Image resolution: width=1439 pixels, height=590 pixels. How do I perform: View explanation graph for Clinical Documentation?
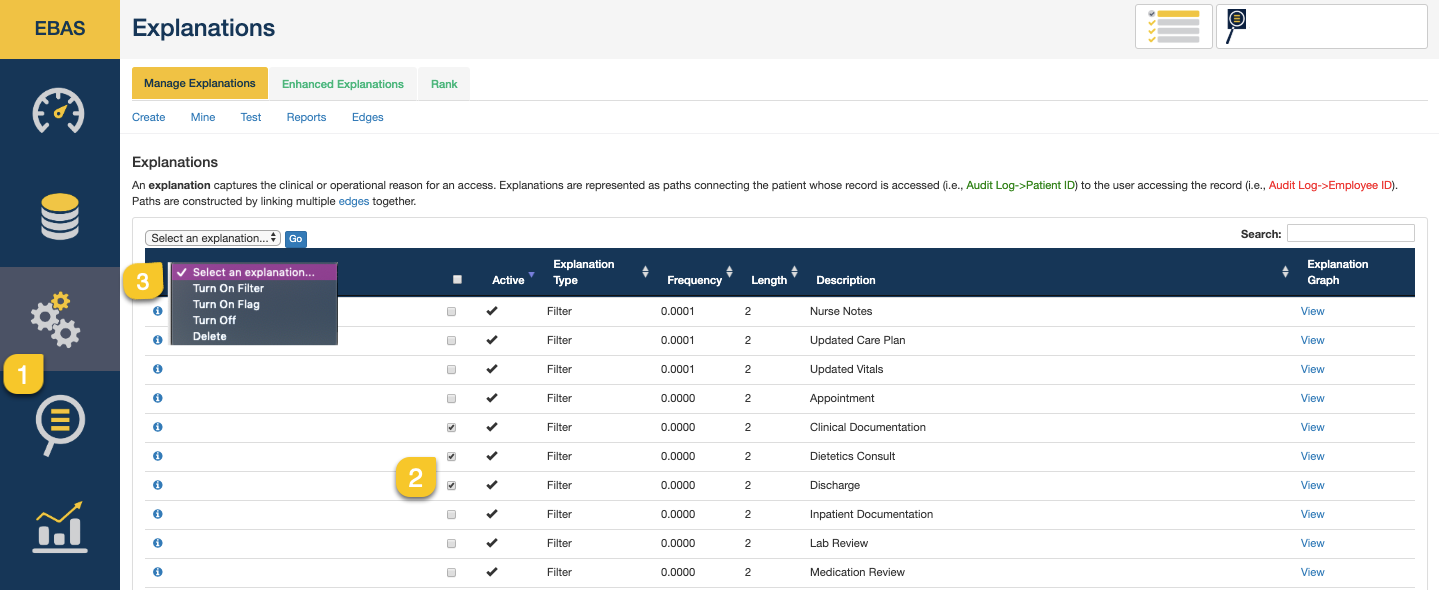click(1312, 427)
